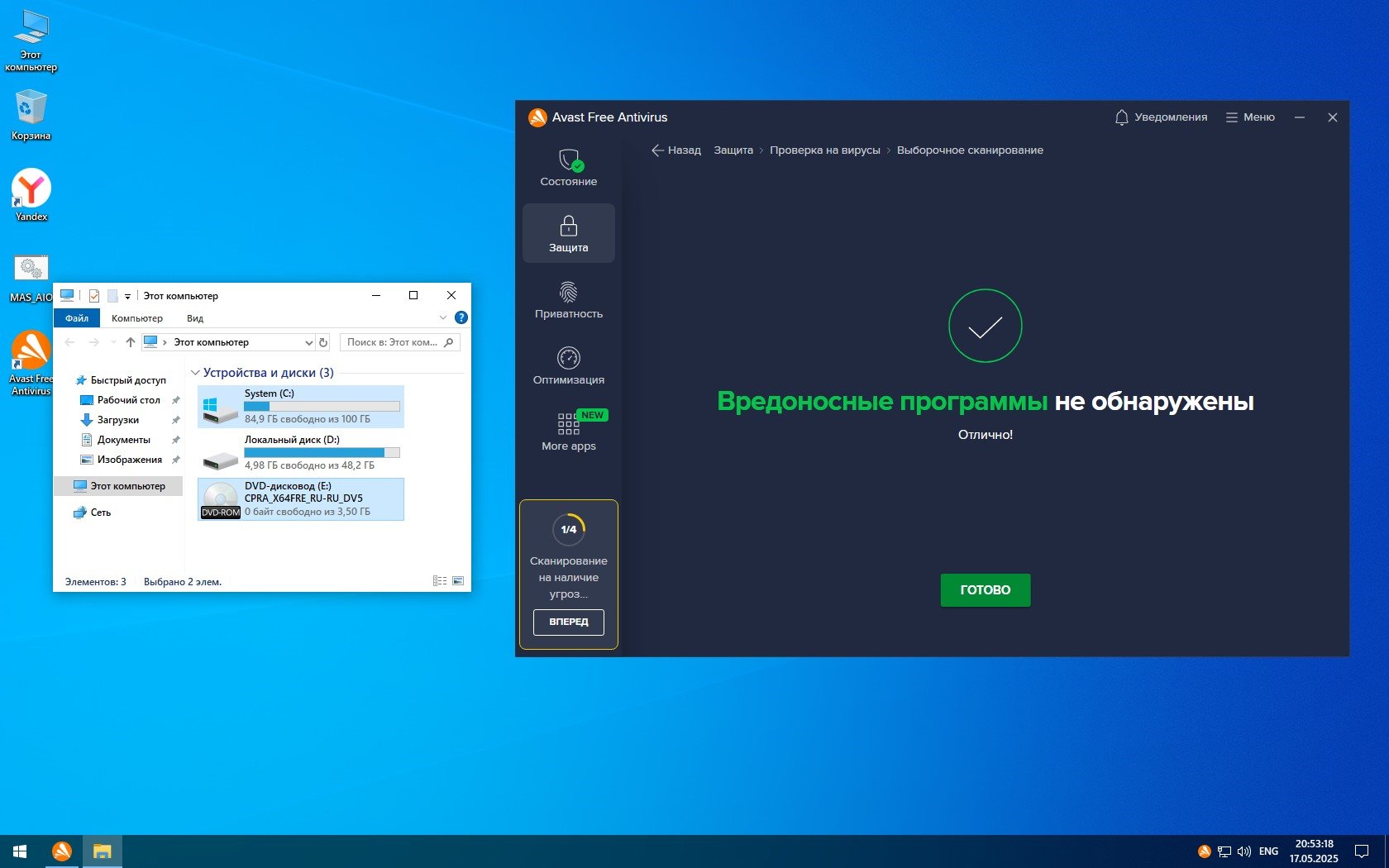
Task: Switch Explorer to details view
Action: (x=440, y=581)
